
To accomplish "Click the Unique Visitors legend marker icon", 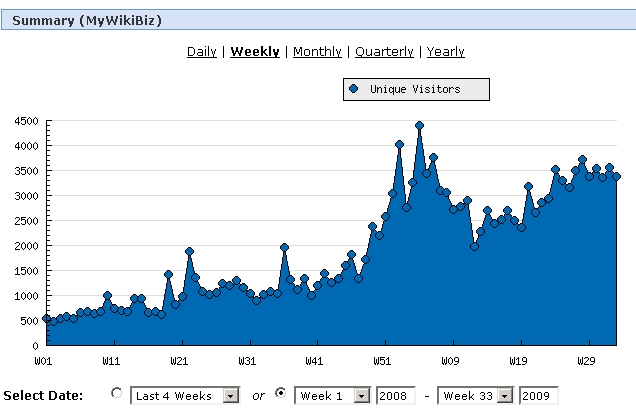I will pyautogui.click(x=353, y=90).
